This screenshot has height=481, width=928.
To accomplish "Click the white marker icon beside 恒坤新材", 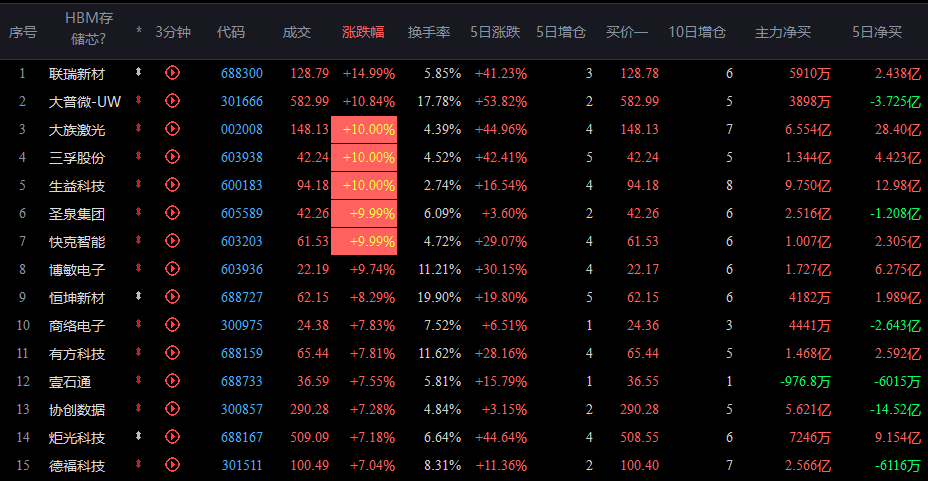I will (138, 295).
